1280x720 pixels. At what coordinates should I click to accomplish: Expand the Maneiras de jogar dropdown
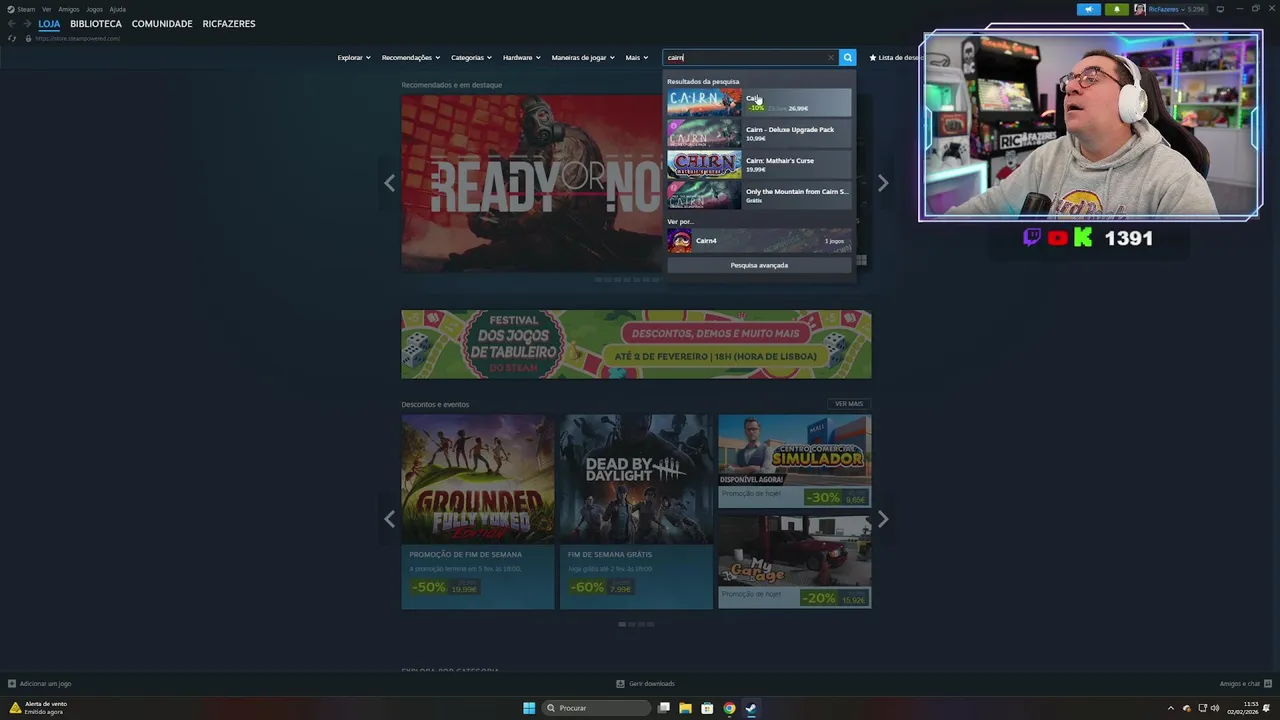pyautogui.click(x=583, y=58)
